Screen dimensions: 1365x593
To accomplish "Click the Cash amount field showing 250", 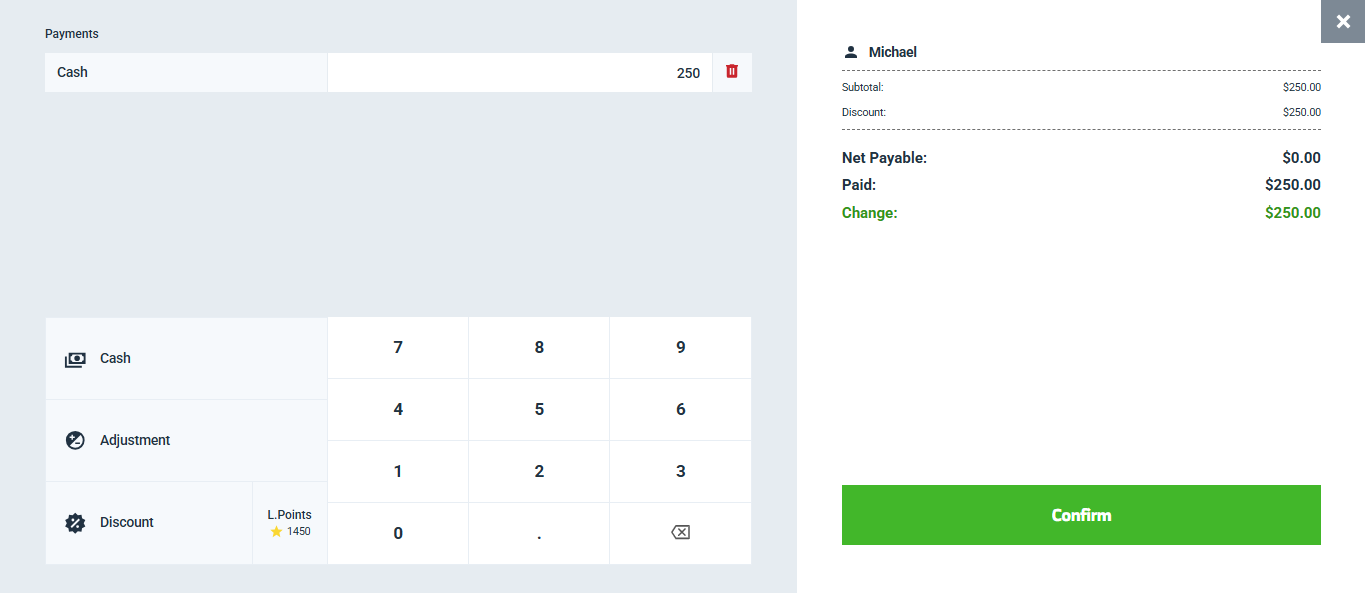I will pos(519,73).
